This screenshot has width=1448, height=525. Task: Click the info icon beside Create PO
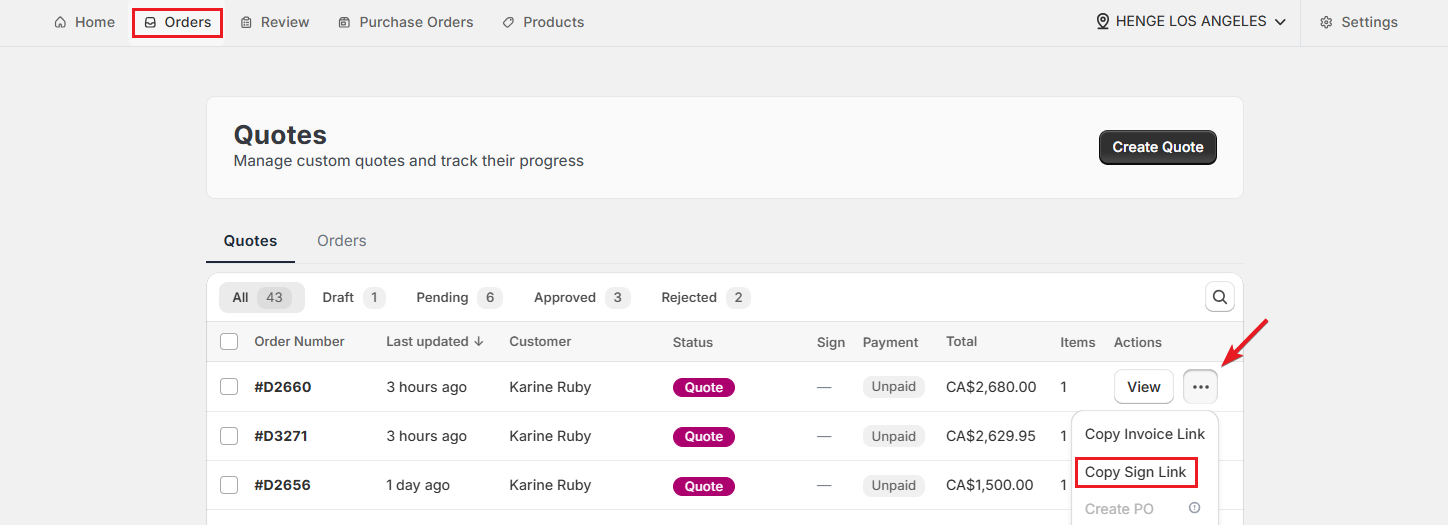[1194, 508]
